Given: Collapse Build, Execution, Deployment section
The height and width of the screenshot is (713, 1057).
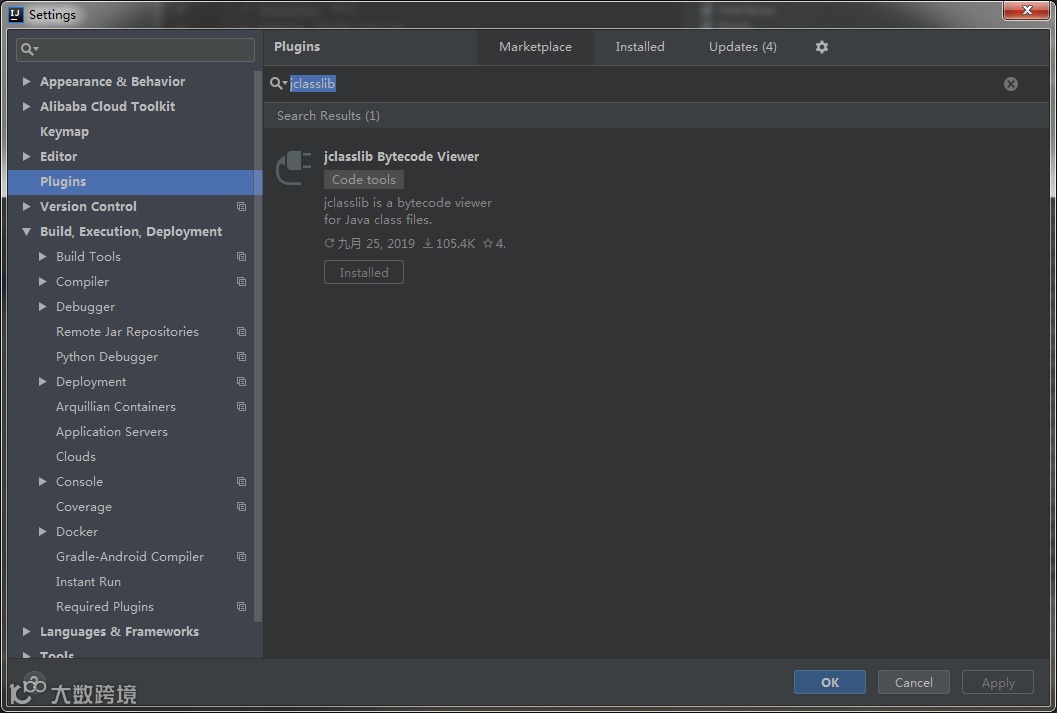Looking at the screenshot, I should 26,231.
